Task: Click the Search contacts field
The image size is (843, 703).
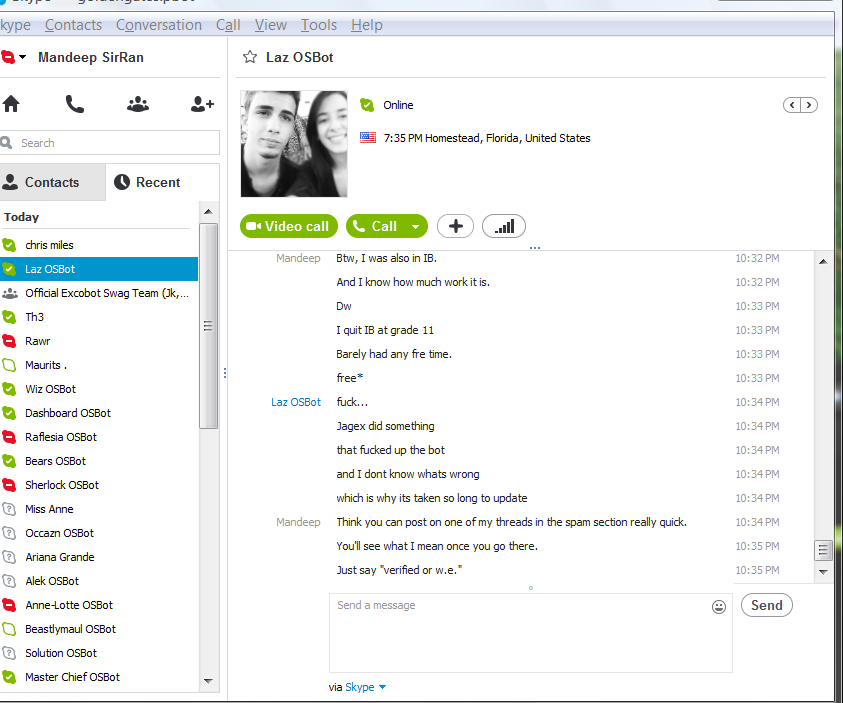Action: pos(110,142)
